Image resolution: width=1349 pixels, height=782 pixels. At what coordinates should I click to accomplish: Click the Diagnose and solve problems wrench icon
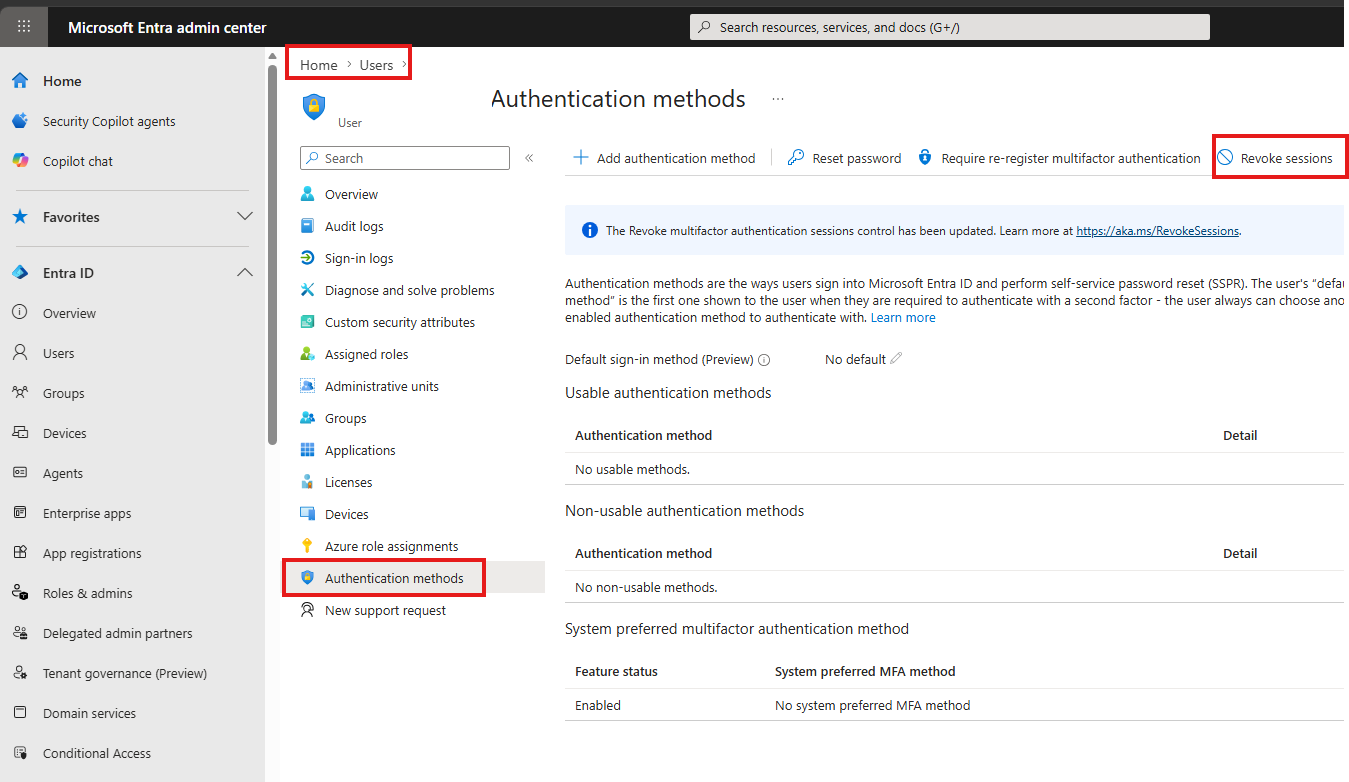(308, 290)
